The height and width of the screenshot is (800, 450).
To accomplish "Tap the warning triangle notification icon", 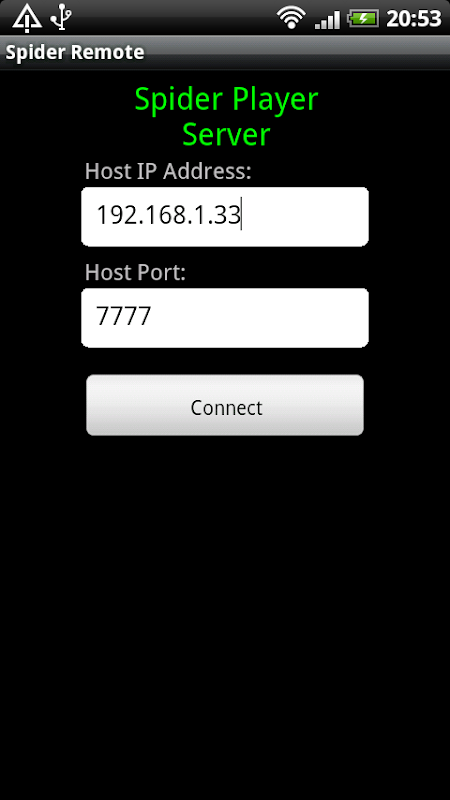I will [x=27, y=18].
